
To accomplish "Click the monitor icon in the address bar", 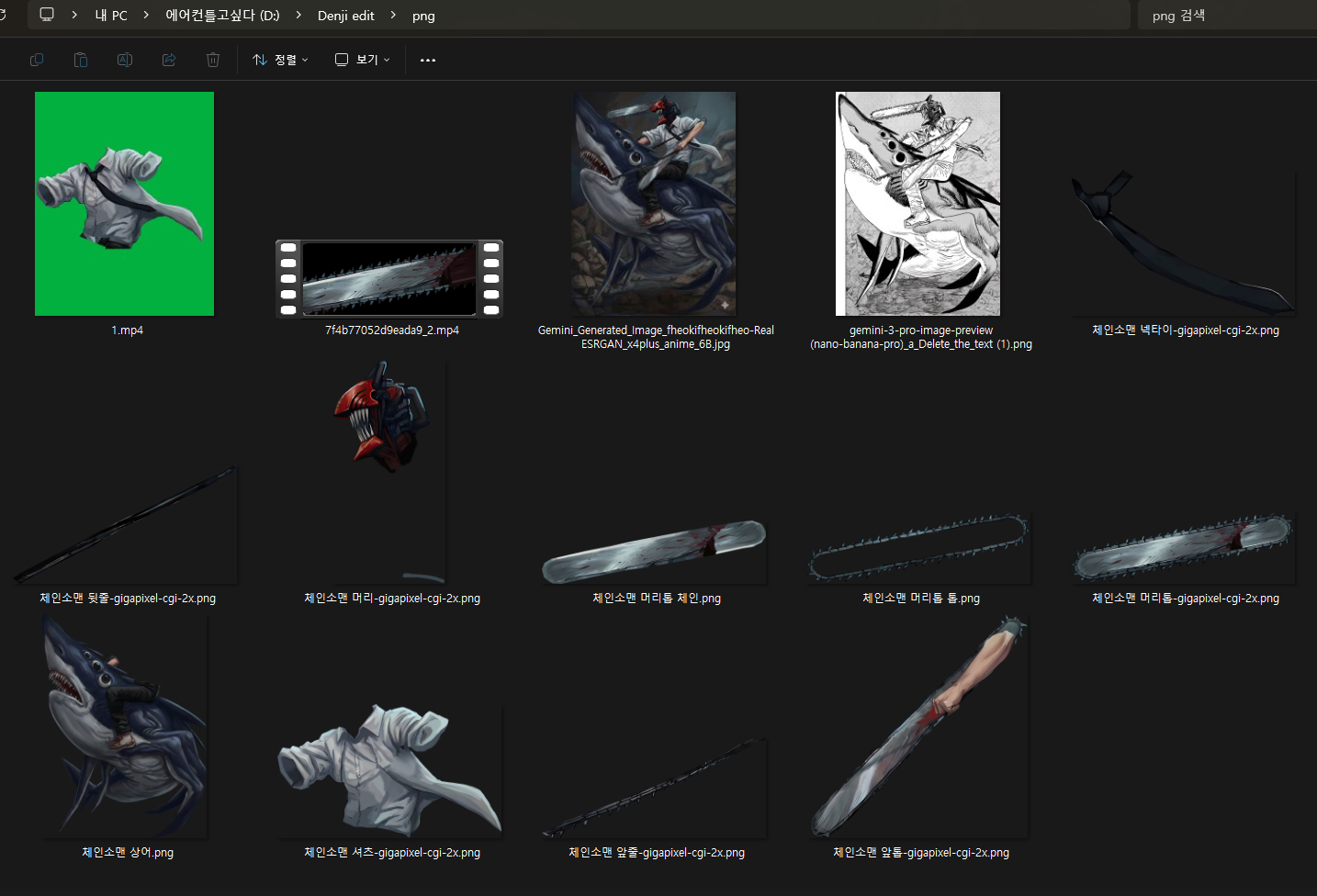I will tap(47, 15).
